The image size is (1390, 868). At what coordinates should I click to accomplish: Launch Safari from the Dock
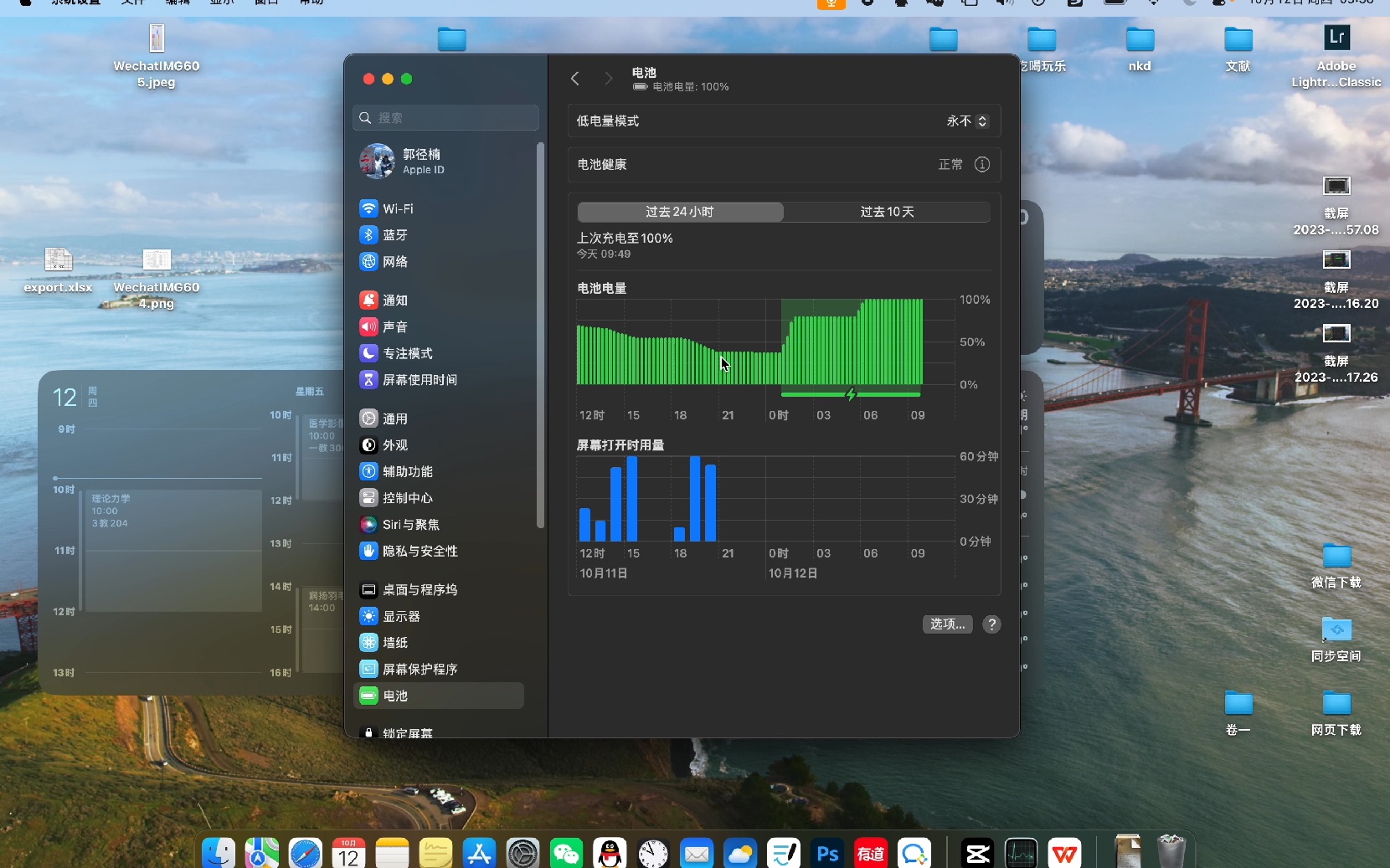point(306,854)
